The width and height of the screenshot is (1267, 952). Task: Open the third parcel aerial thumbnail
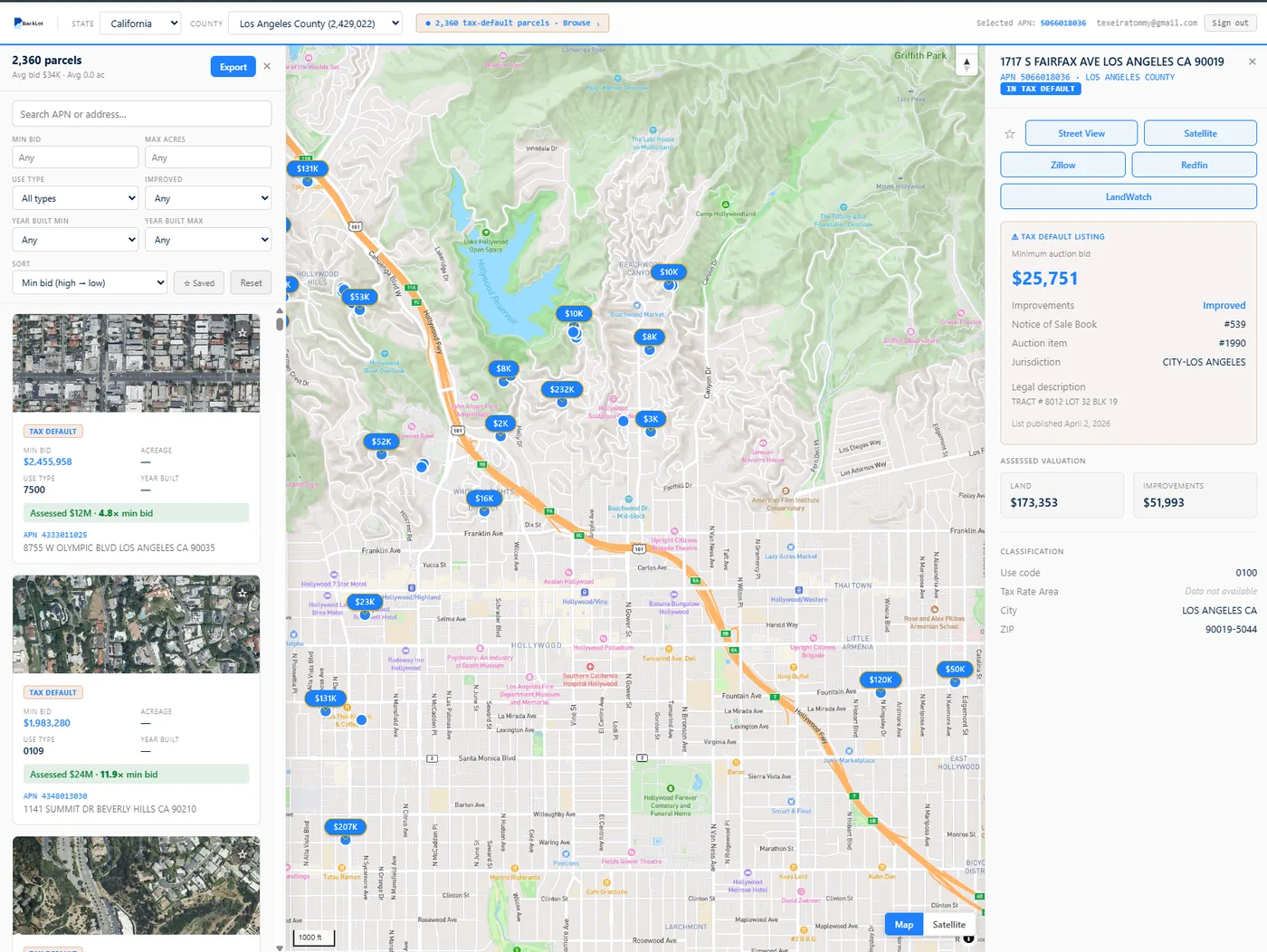tap(136, 885)
